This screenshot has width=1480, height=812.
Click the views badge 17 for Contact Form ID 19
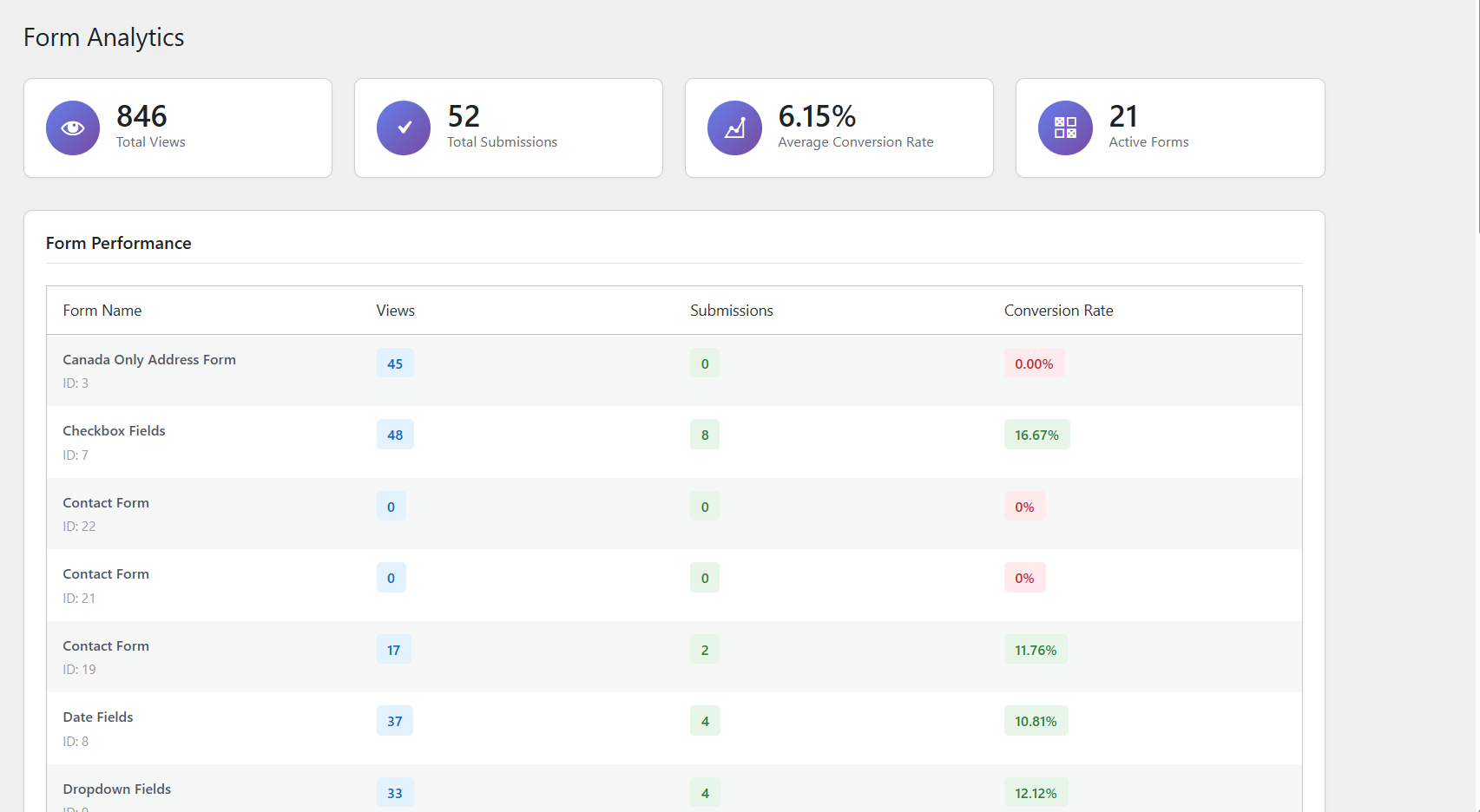tap(393, 649)
